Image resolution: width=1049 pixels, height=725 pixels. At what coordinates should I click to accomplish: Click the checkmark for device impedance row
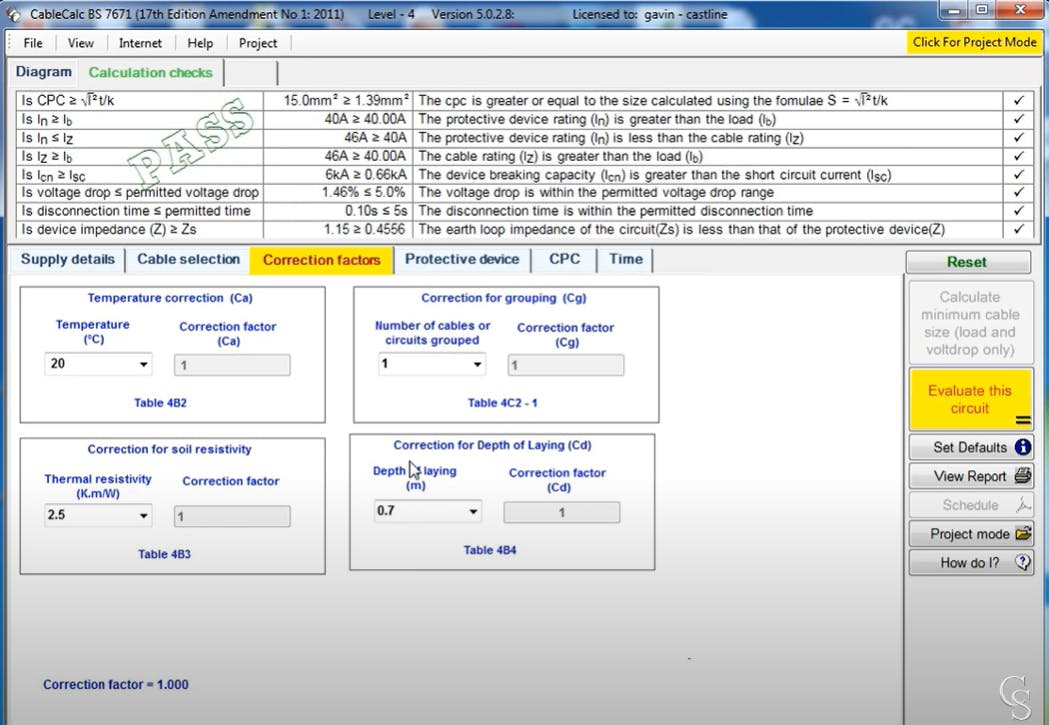pyautogui.click(x=1018, y=229)
